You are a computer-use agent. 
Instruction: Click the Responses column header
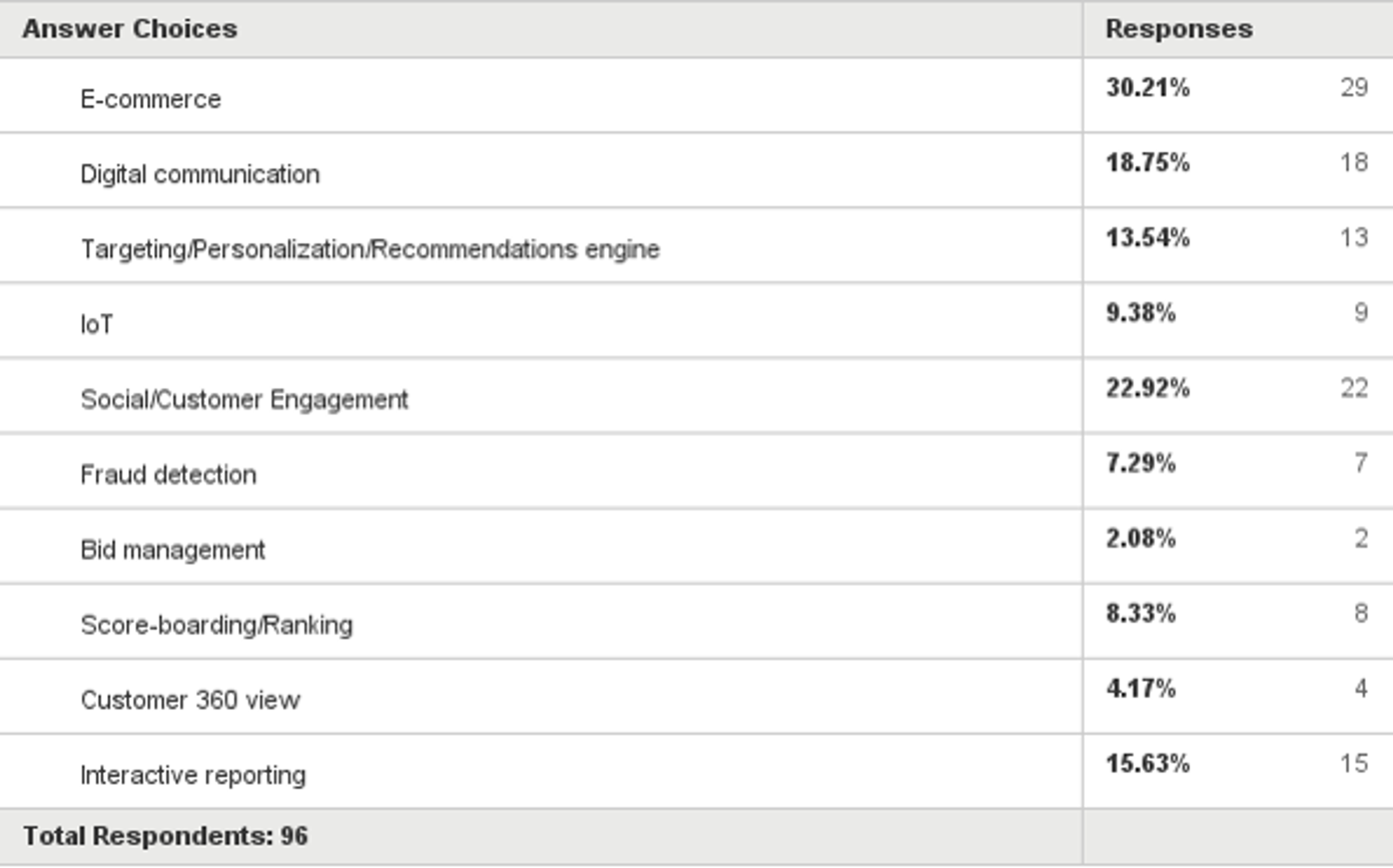1179,29
